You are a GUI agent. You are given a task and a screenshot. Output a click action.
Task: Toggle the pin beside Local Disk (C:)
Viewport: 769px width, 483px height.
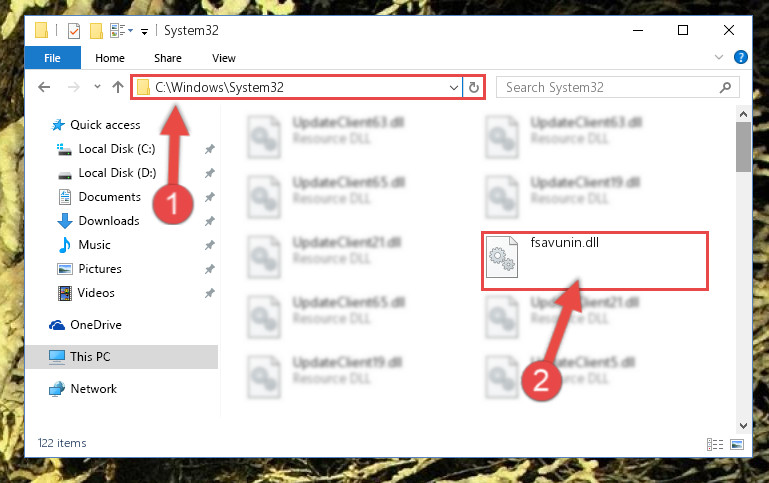pyautogui.click(x=209, y=149)
